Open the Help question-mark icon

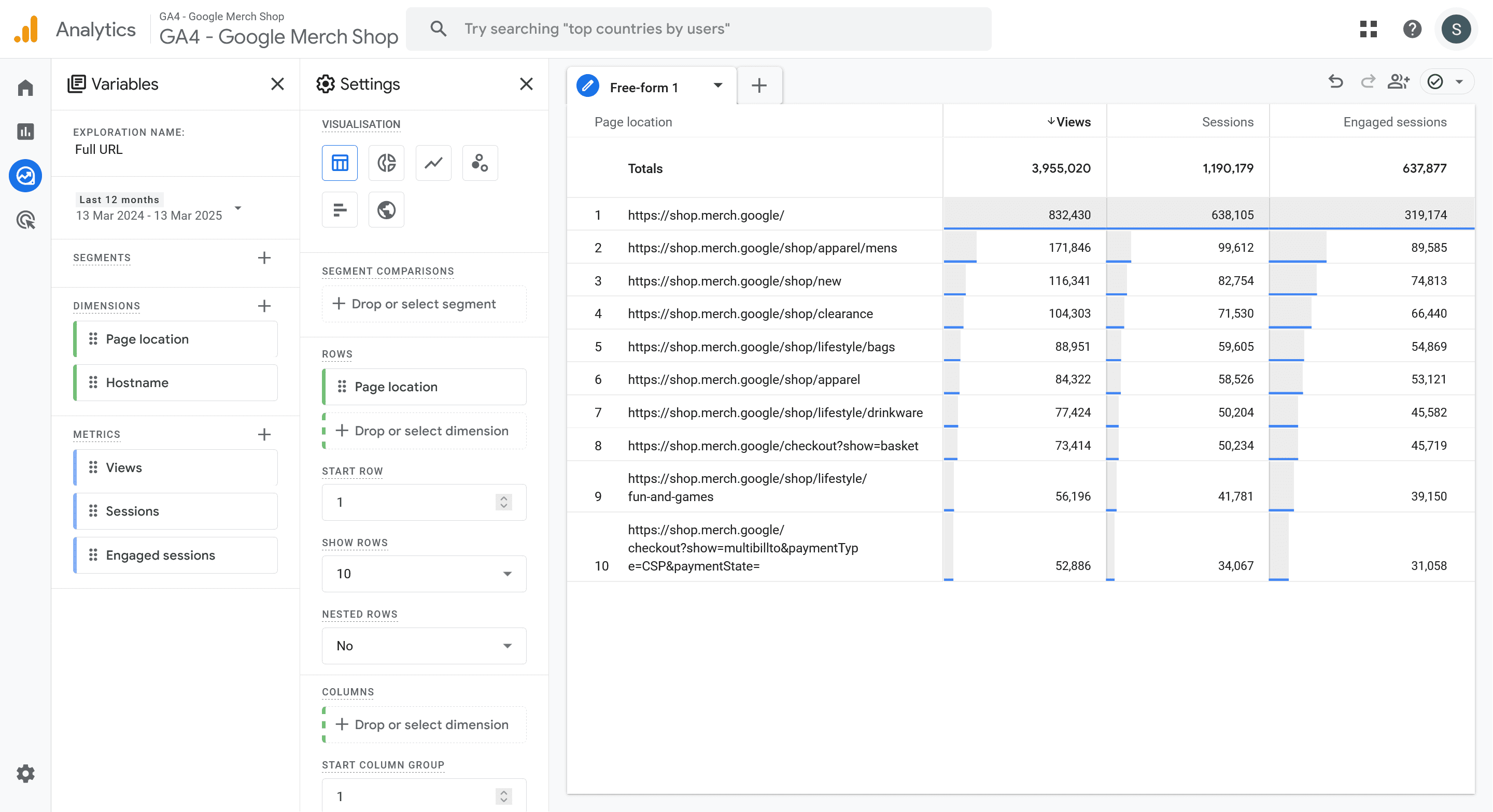(1412, 29)
